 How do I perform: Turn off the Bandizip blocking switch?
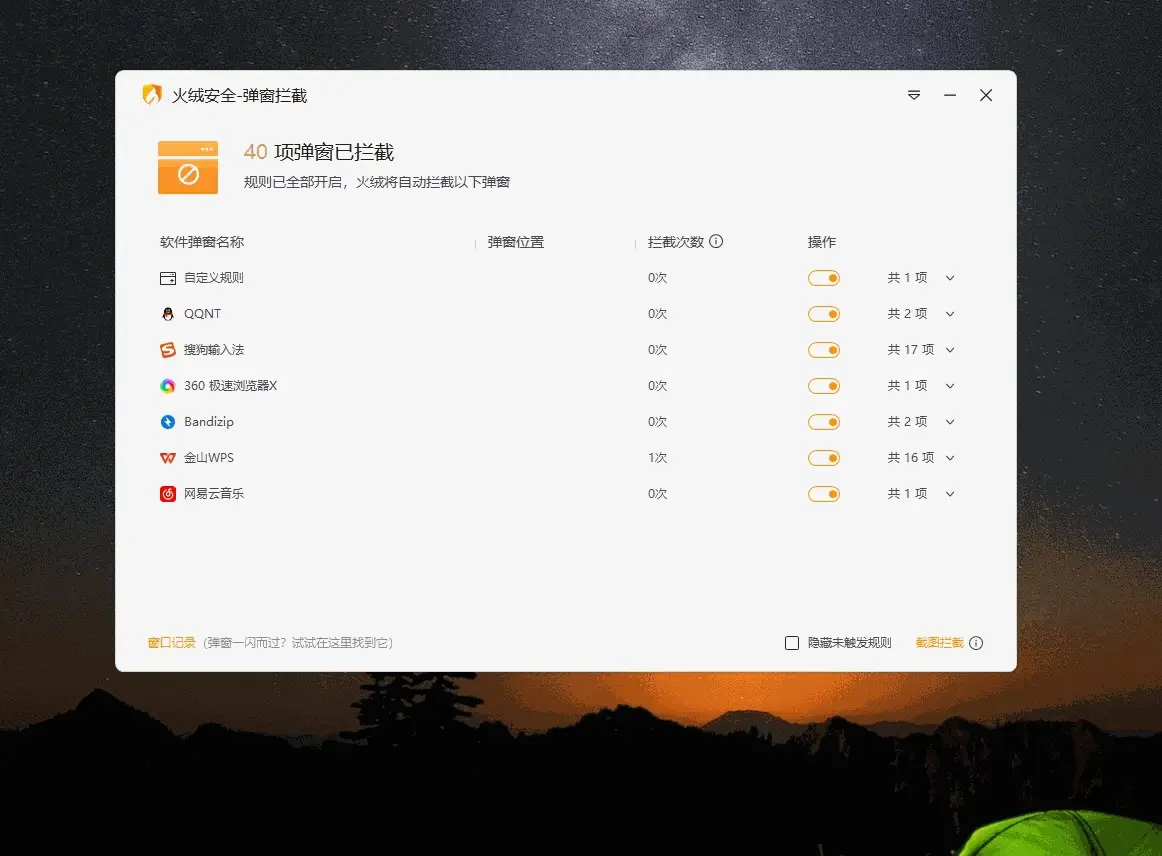tap(823, 422)
